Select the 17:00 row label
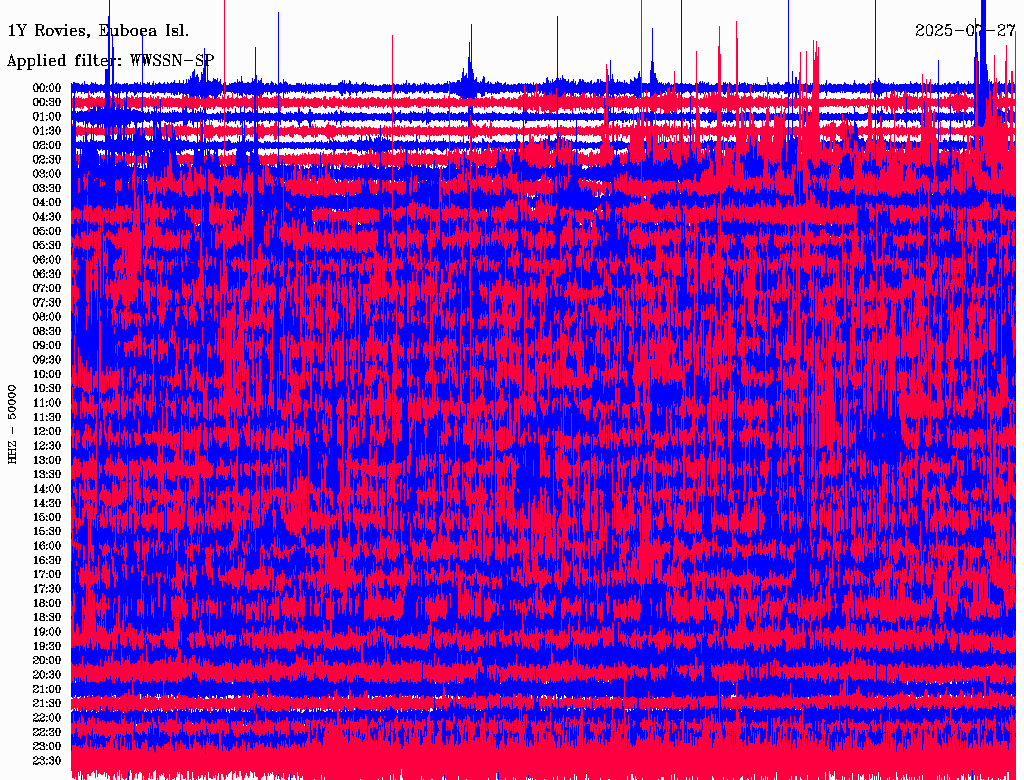 click(x=47, y=575)
